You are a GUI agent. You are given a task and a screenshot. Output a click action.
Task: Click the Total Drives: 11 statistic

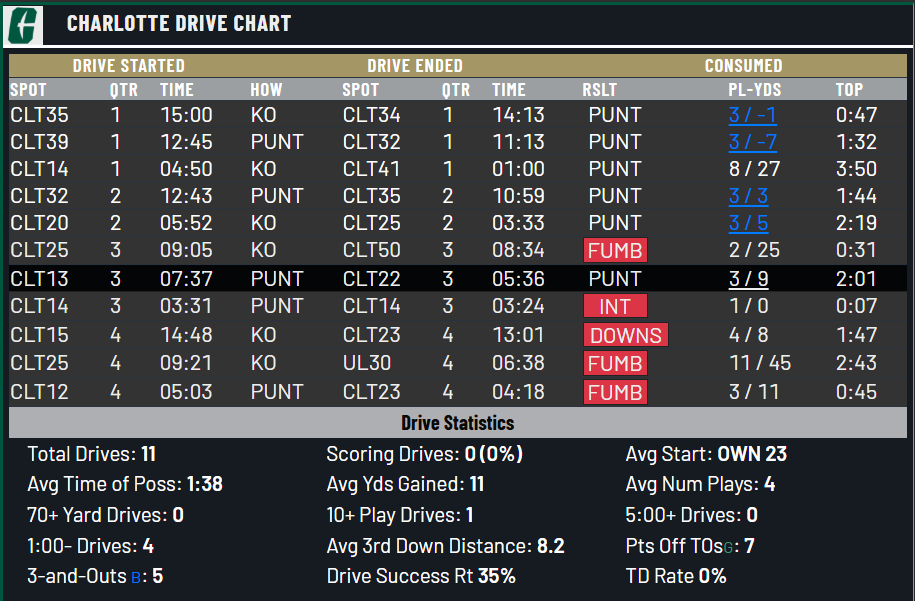(92, 454)
